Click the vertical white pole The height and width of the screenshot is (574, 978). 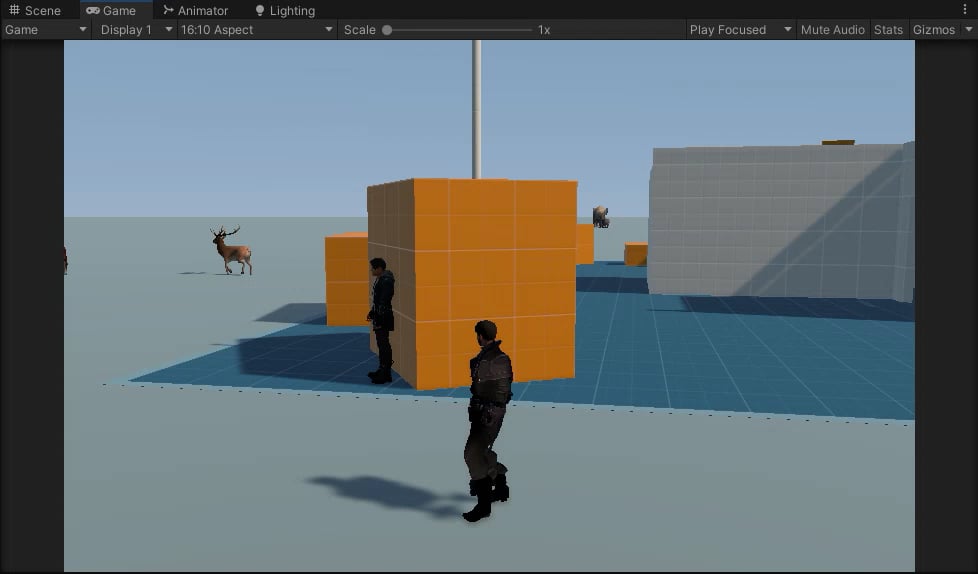pos(477,109)
